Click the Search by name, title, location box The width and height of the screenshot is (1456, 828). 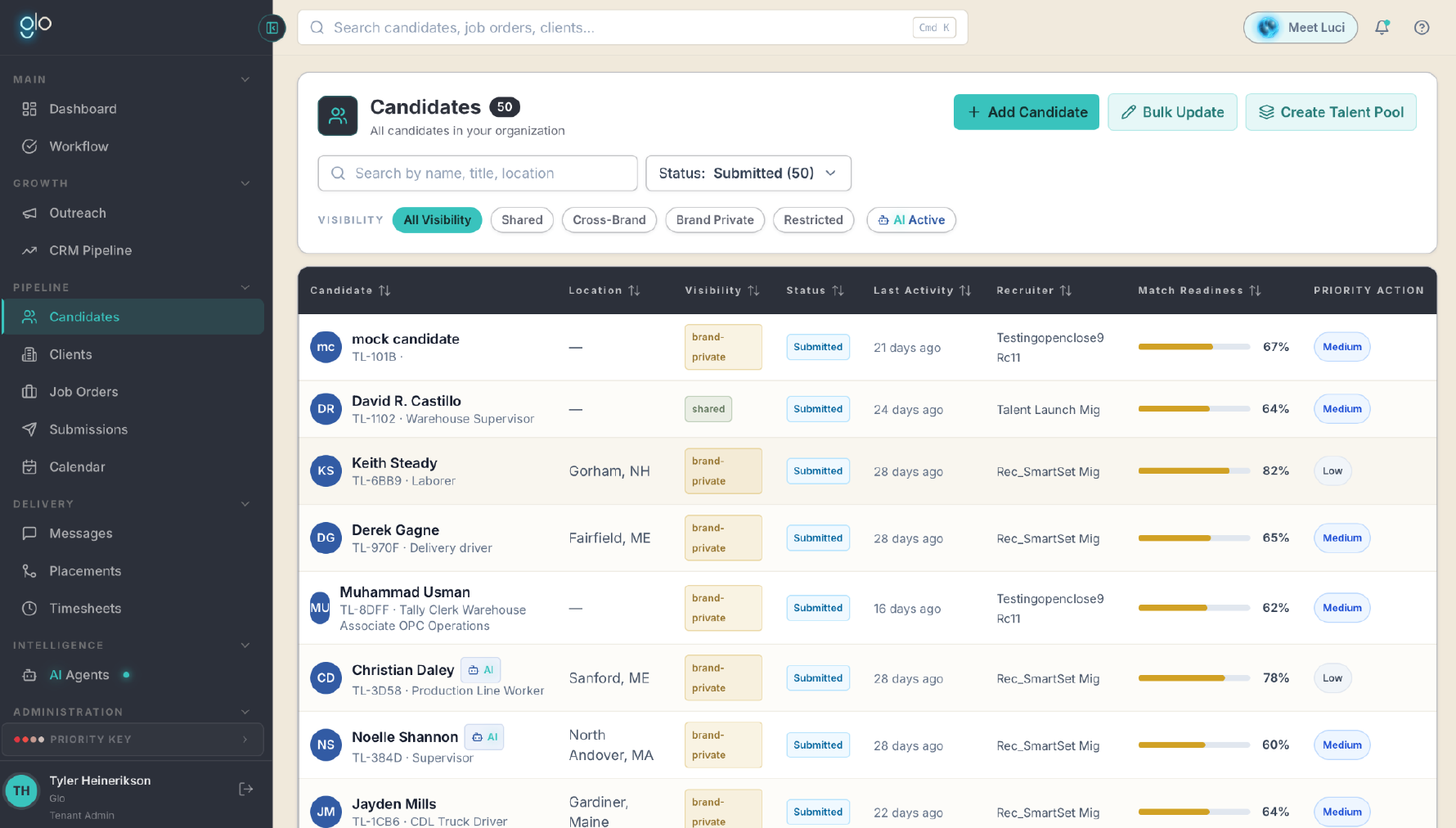(478, 173)
